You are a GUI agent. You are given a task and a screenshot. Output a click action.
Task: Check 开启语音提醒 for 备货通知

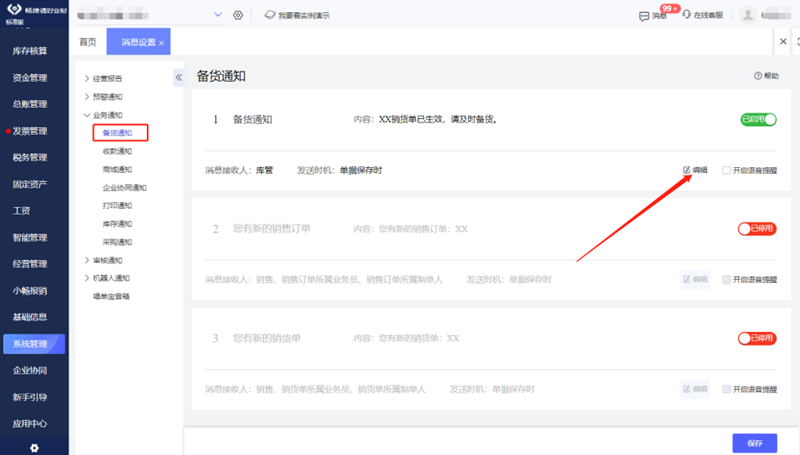726,170
